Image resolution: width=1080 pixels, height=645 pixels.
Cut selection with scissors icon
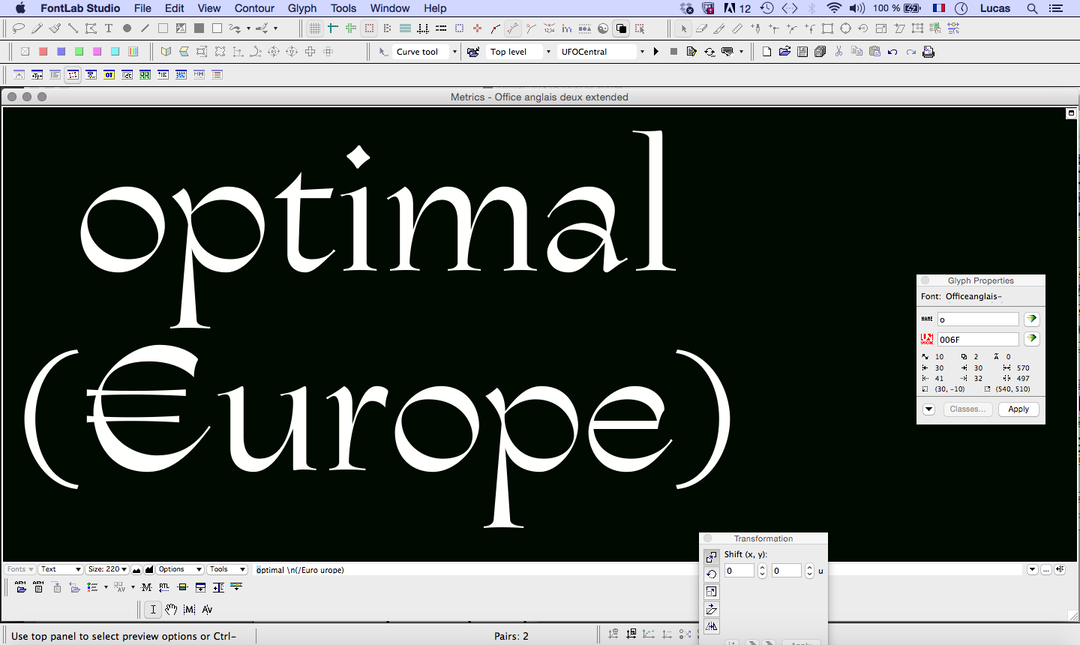(839, 52)
